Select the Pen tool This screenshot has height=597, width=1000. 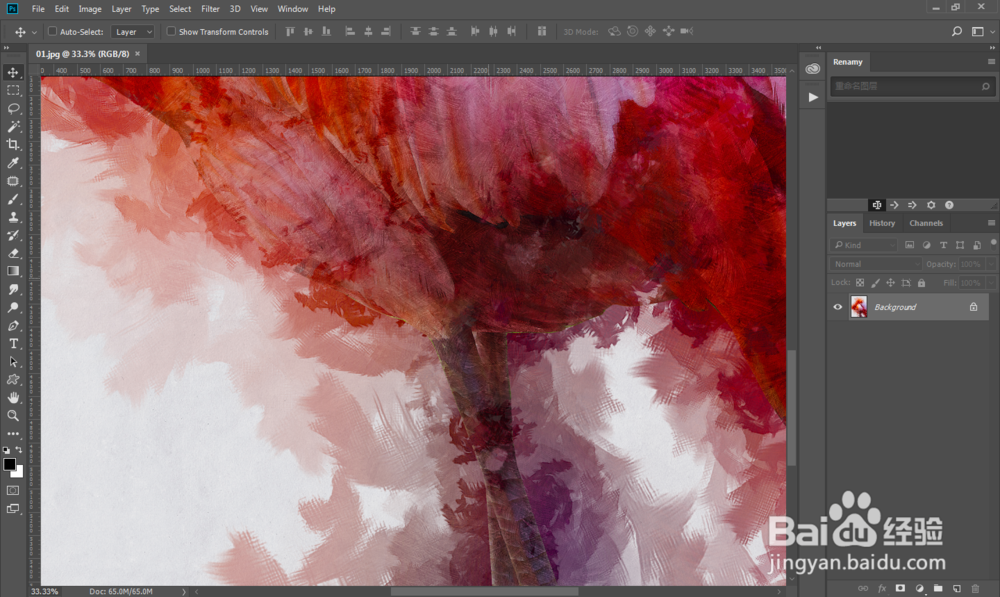(x=13, y=325)
